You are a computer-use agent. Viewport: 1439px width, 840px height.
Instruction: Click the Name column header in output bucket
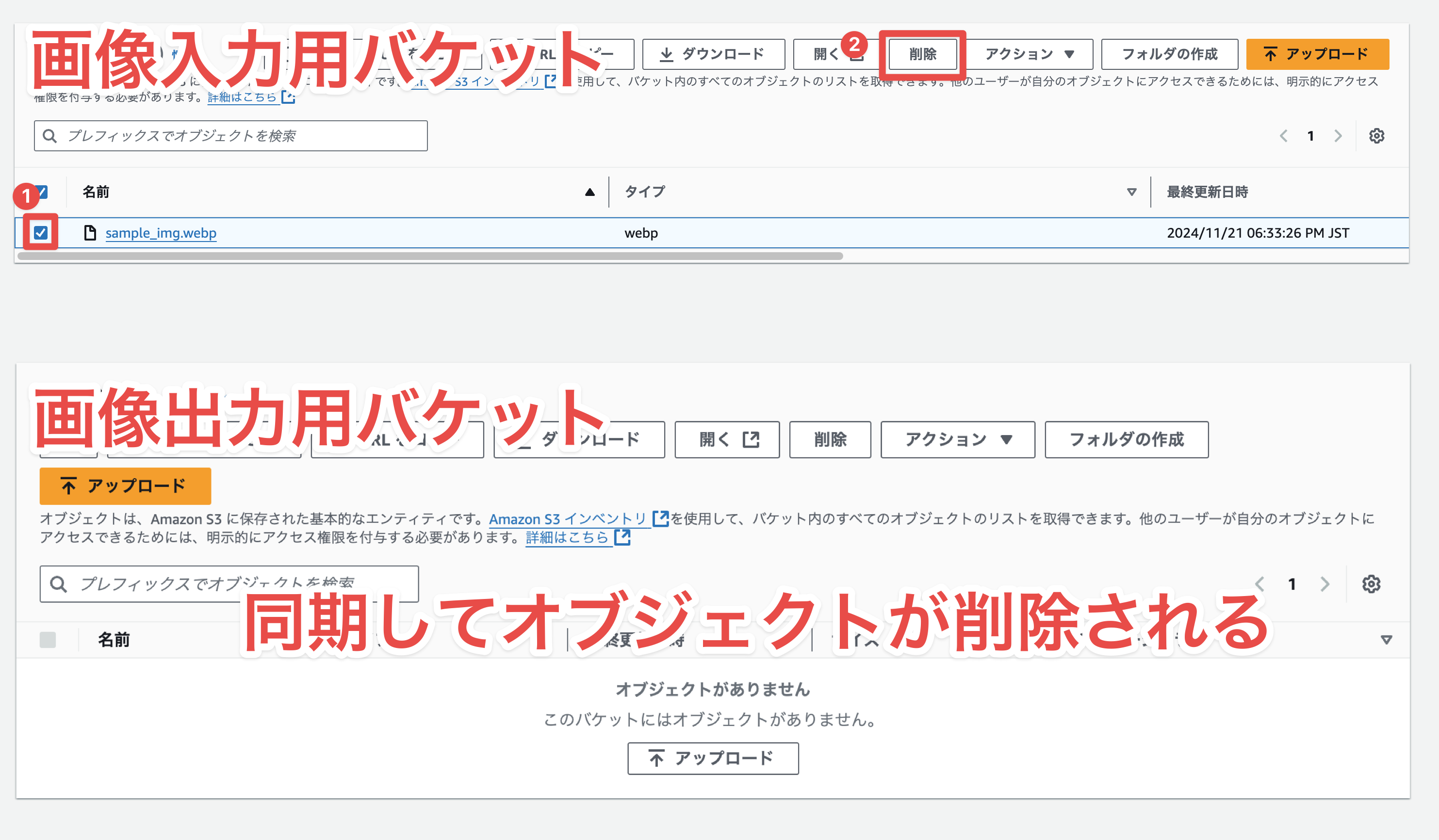(x=114, y=640)
